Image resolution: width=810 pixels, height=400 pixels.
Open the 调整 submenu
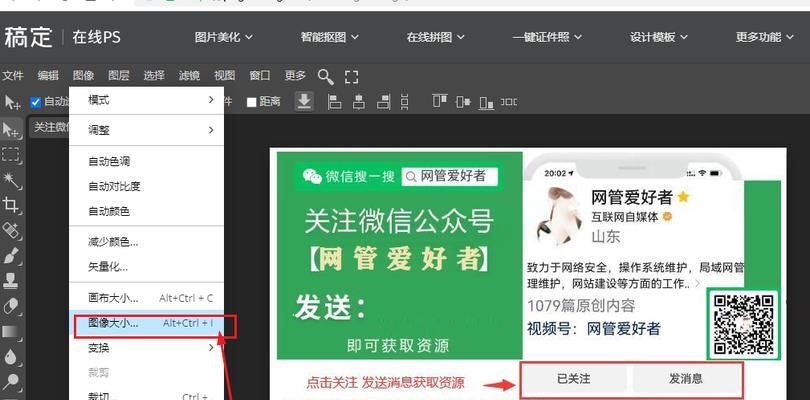coord(147,130)
